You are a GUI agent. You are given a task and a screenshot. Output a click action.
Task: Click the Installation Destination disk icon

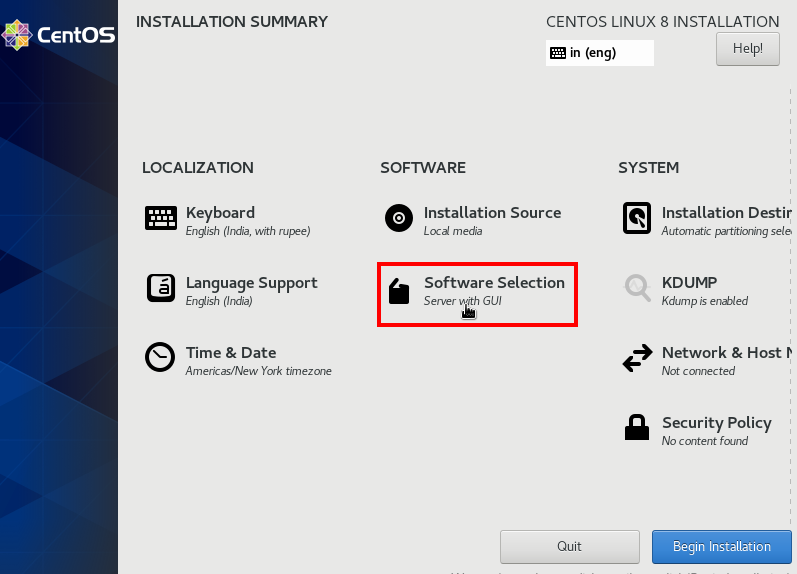(637, 218)
